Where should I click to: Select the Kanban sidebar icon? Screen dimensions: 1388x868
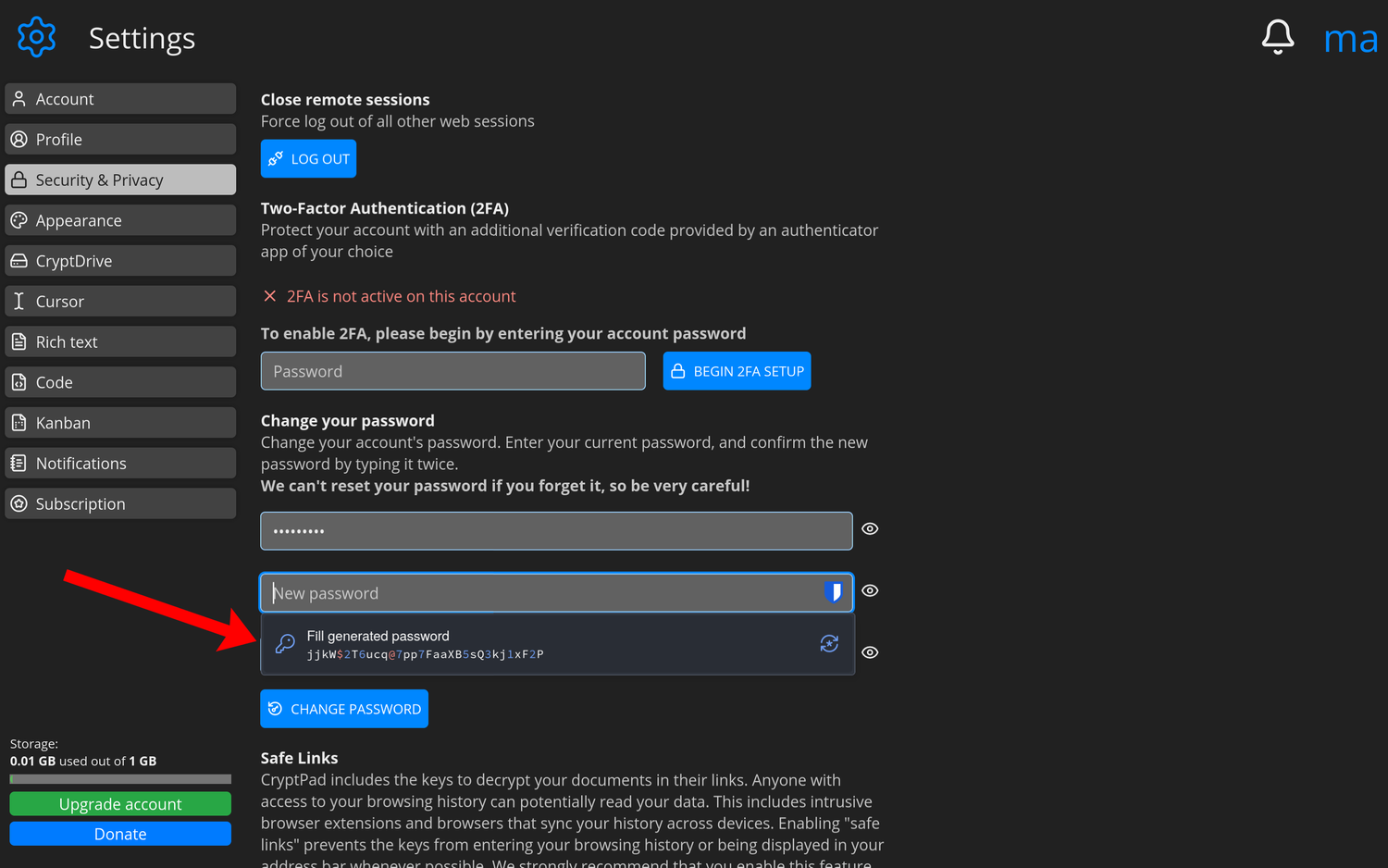click(x=19, y=422)
